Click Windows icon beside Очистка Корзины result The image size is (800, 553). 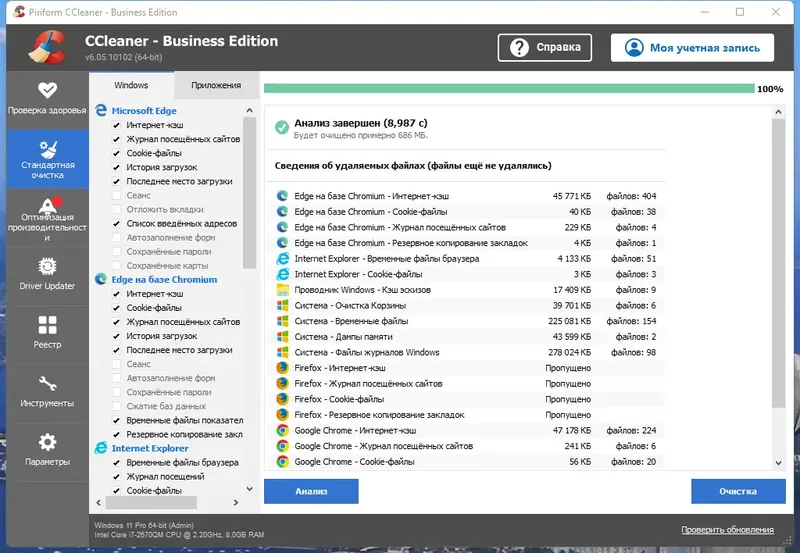282,306
